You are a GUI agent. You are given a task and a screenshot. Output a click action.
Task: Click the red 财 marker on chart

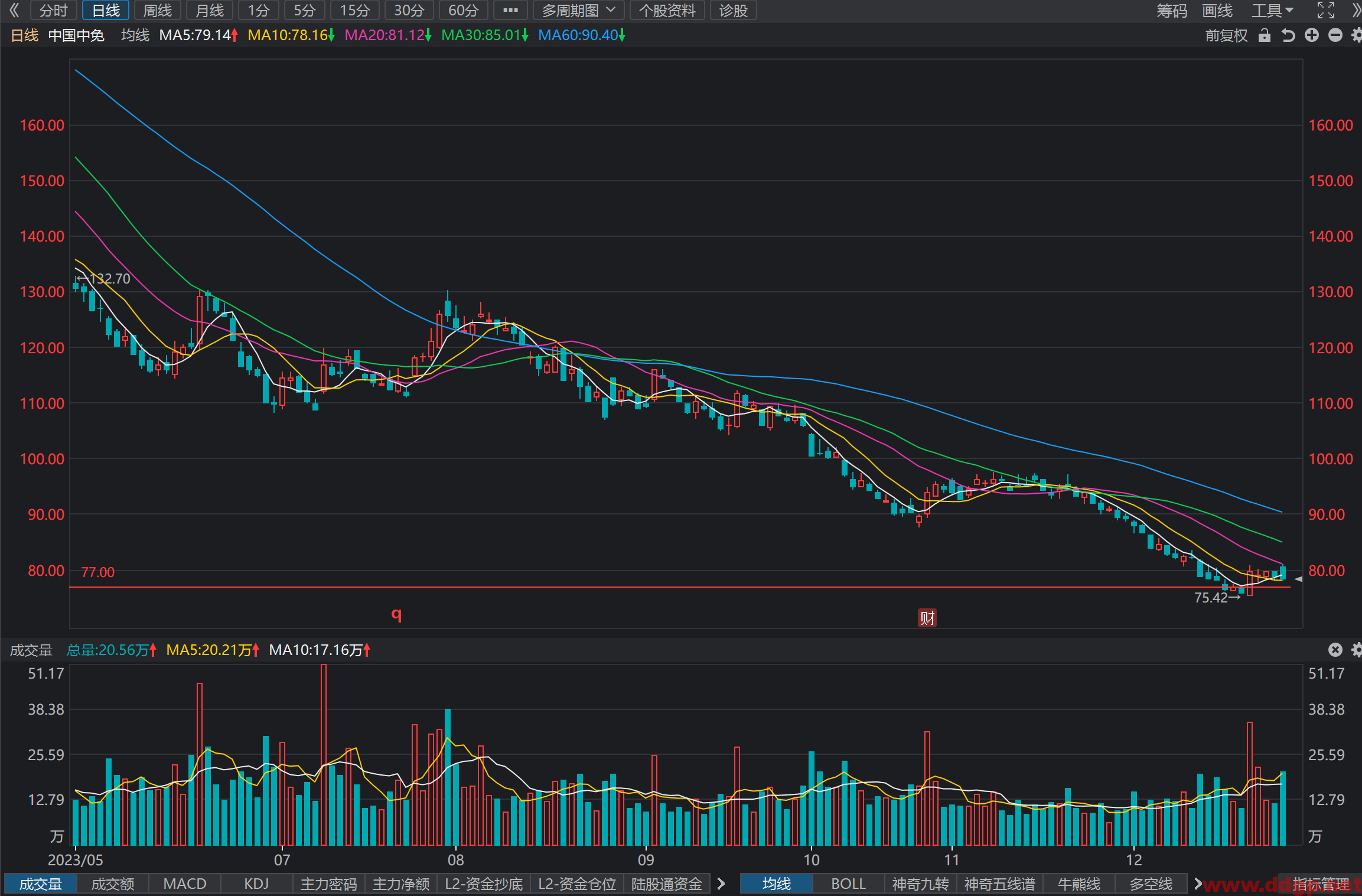click(927, 618)
